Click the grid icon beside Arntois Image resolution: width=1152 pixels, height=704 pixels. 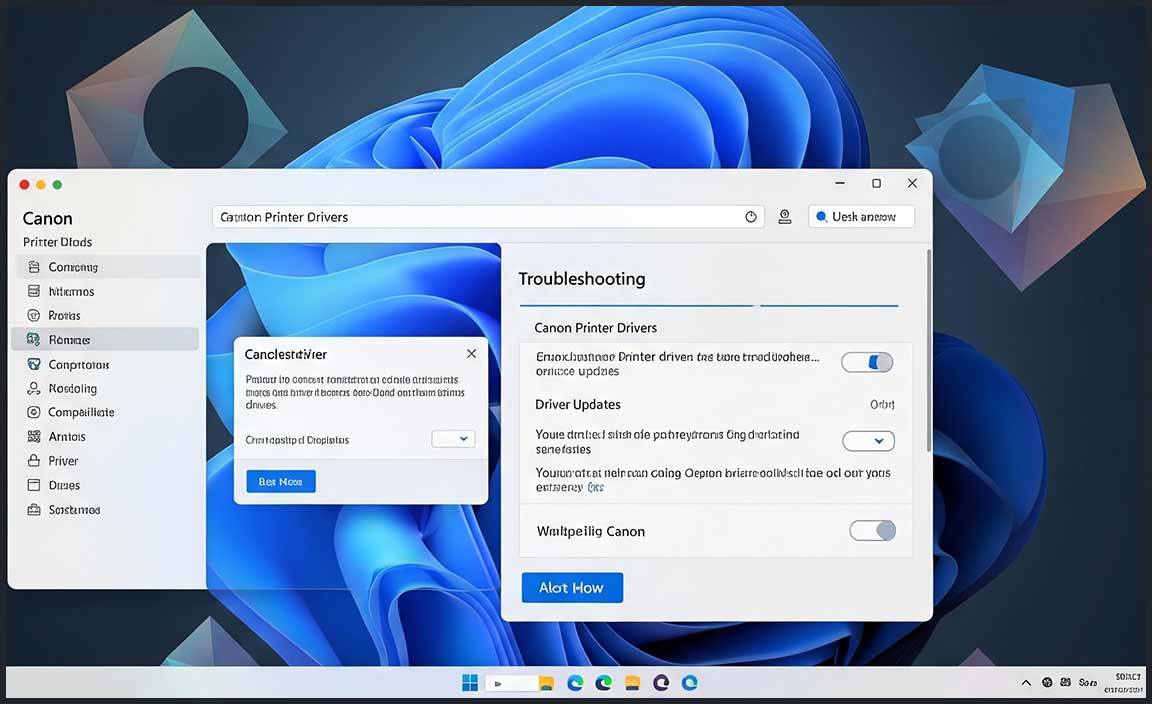pyautogui.click(x=34, y=437)
